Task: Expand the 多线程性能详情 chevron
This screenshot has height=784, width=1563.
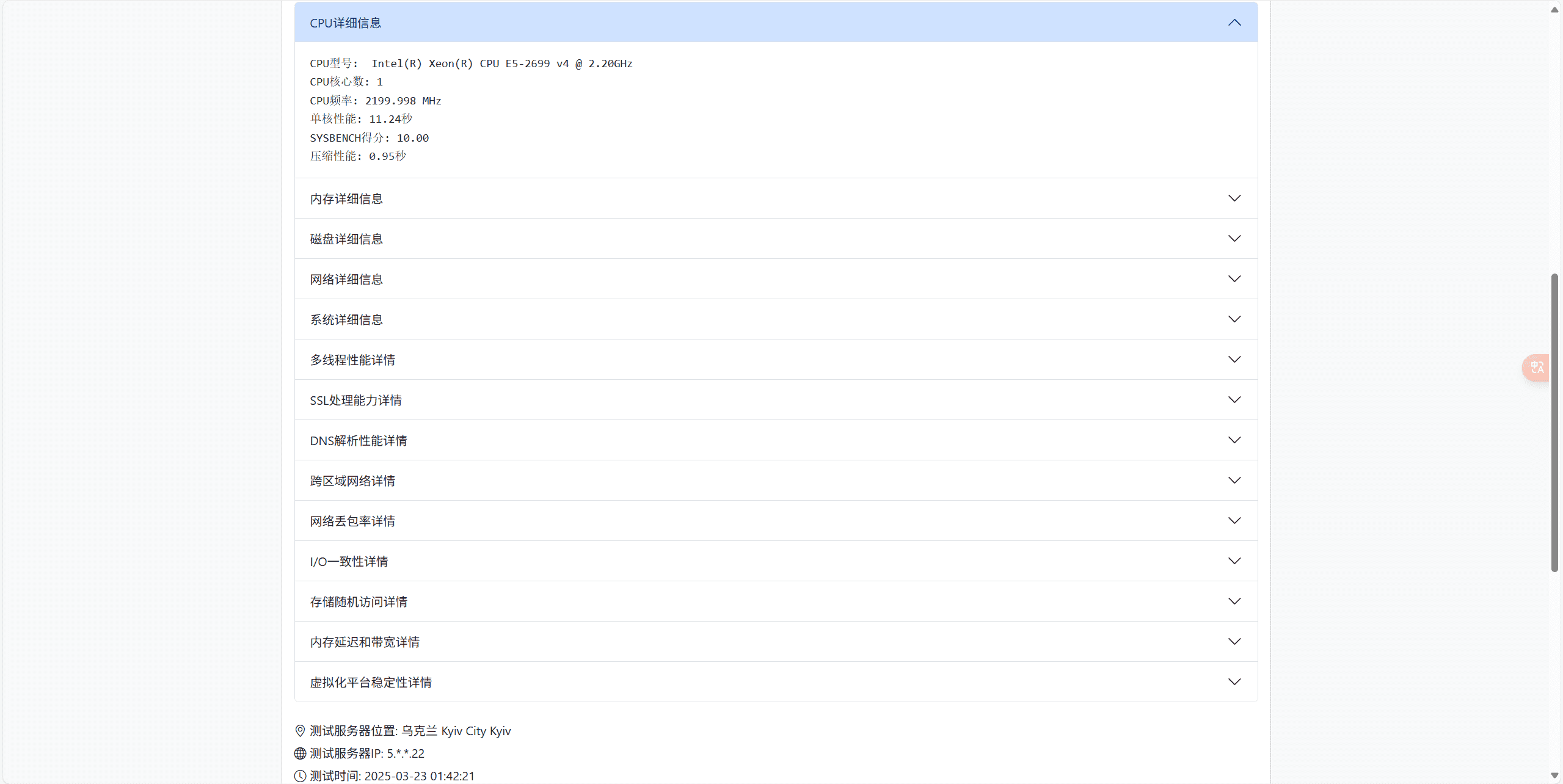Action: (x=1234, y=360)
